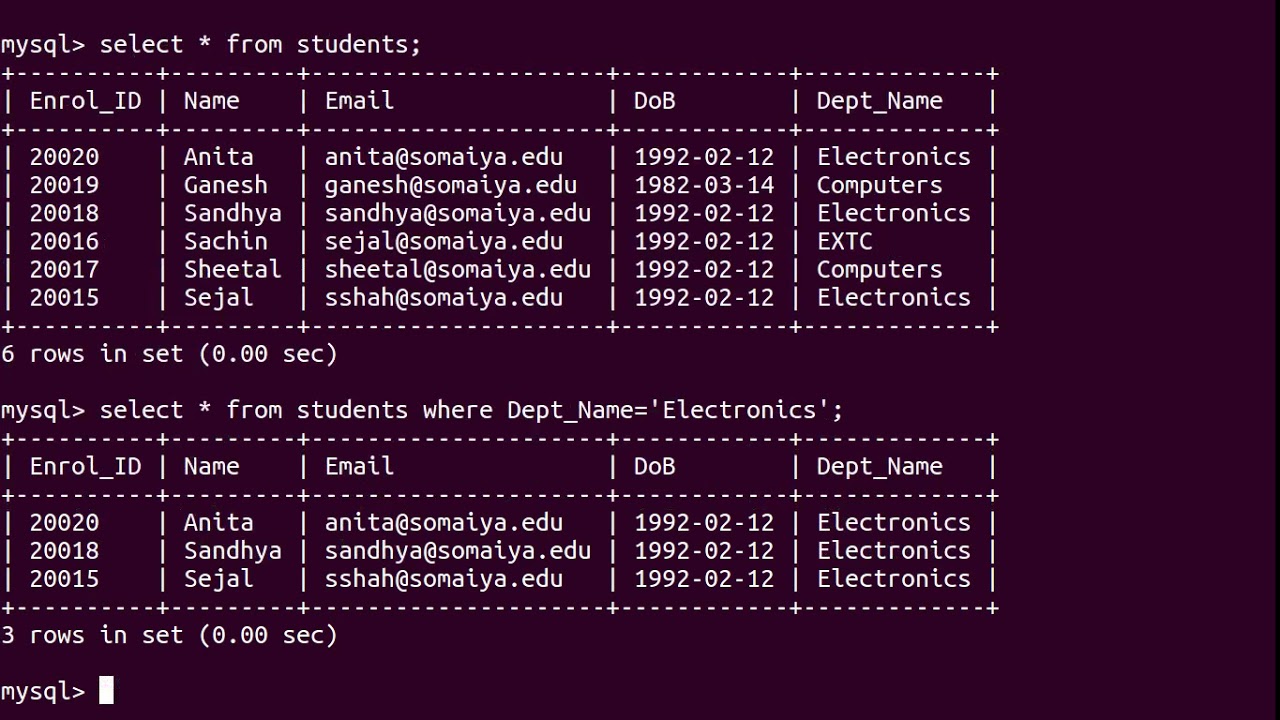The image size is (1280, 720).
Task: Click the '3 rows in set' status message
Action: (169, 635)
